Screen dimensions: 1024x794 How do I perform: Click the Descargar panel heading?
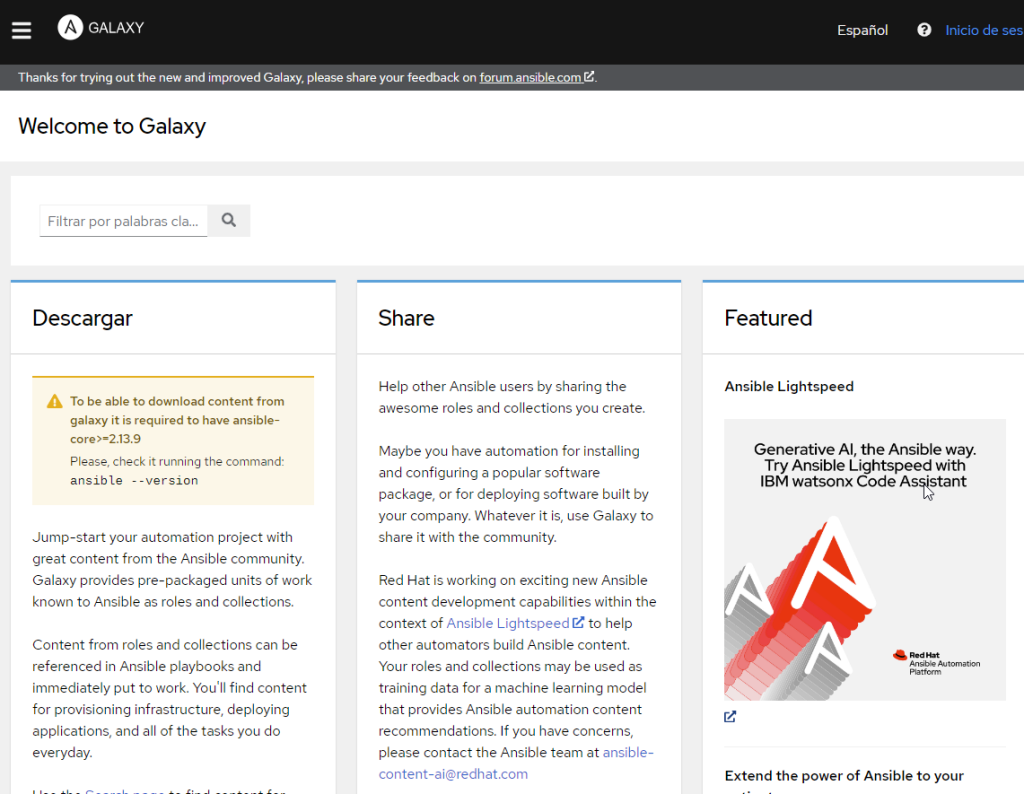(x=82, y=318)
